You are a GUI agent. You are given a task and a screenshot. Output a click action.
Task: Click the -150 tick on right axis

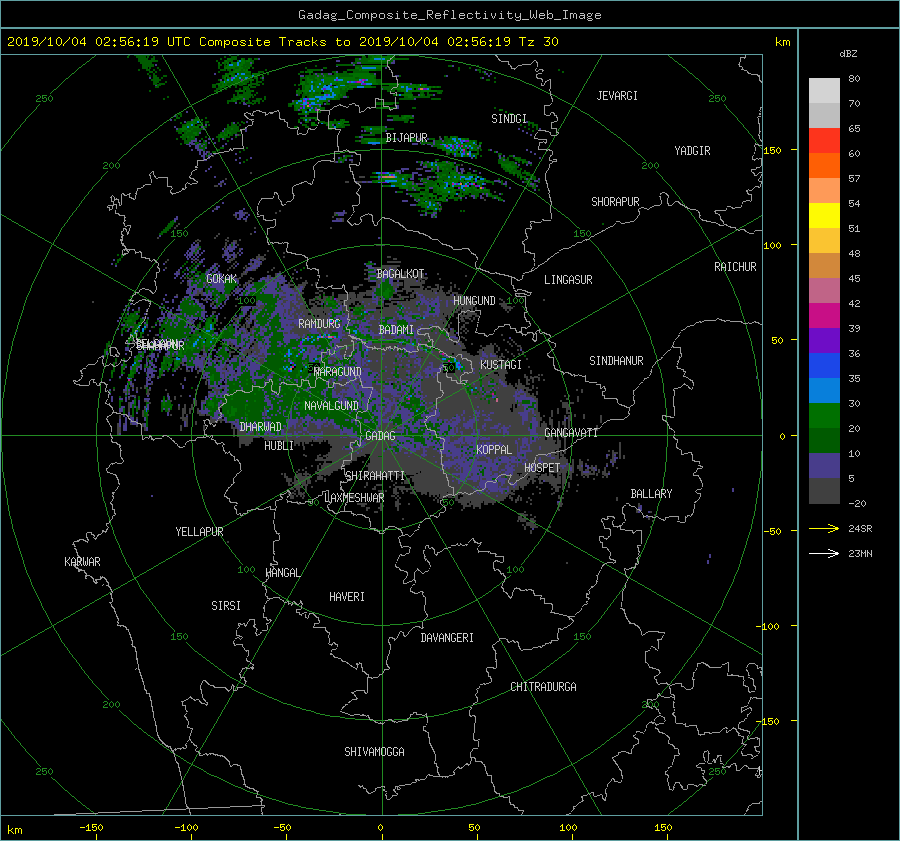[769, 721]
